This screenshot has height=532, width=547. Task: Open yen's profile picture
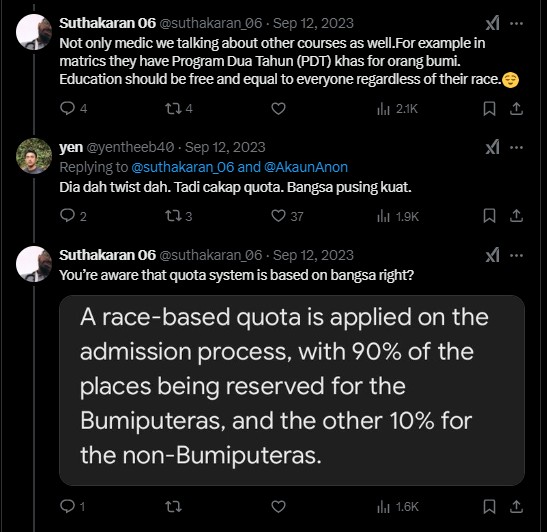tap(34, 156)
